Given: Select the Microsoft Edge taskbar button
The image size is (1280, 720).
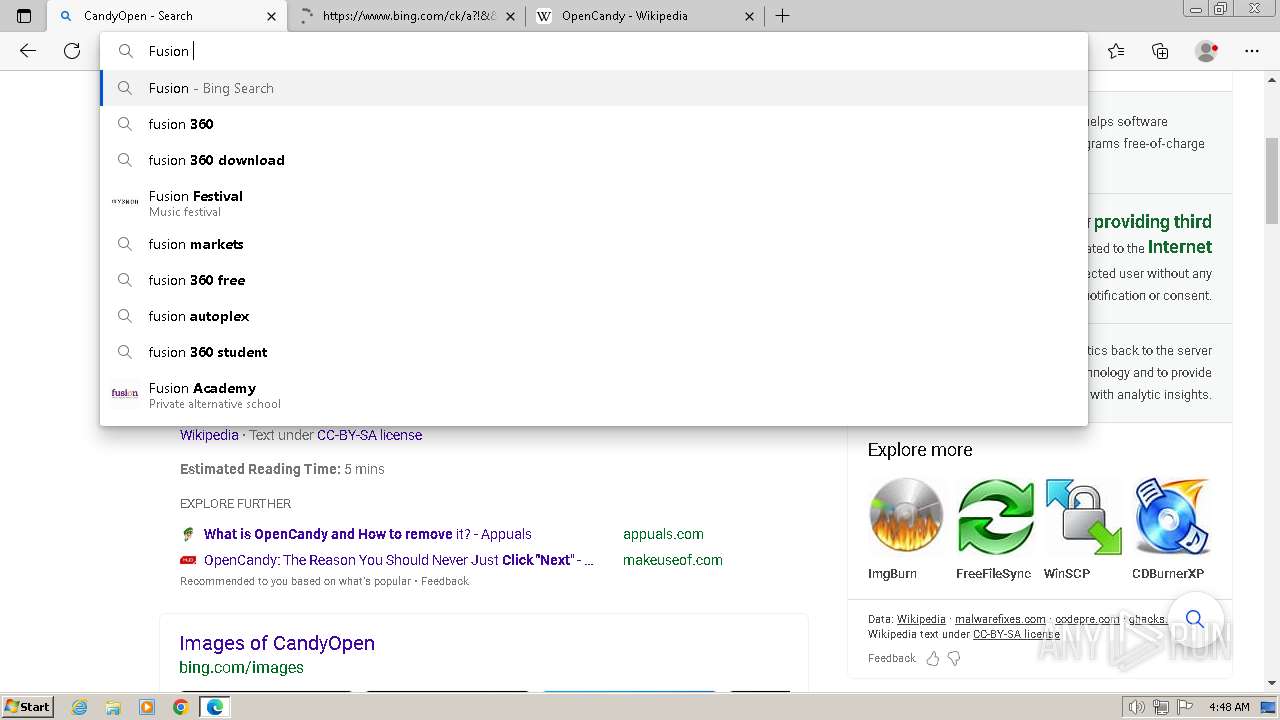Looking at the screenshot, I should [x=215, y=707].
